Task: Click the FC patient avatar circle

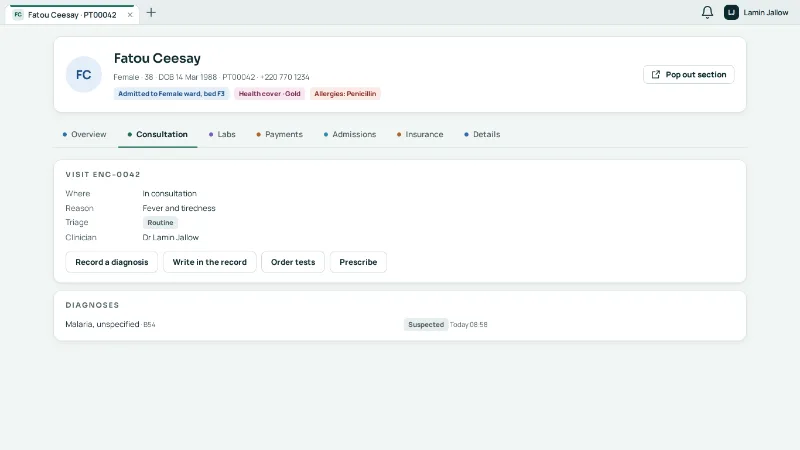Action: (84, 74)
